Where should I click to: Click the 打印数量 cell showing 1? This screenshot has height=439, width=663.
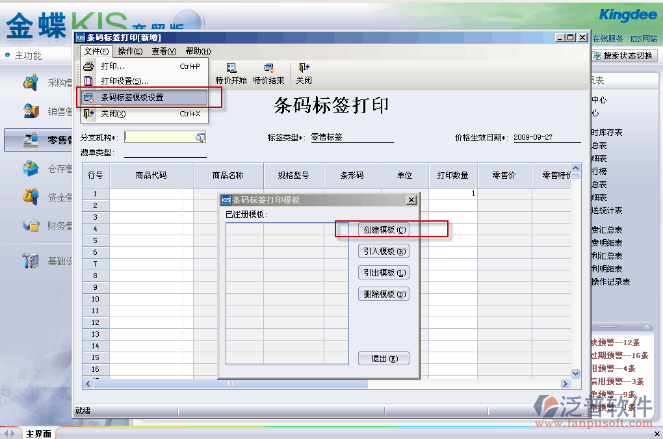[x=453, y=194]
